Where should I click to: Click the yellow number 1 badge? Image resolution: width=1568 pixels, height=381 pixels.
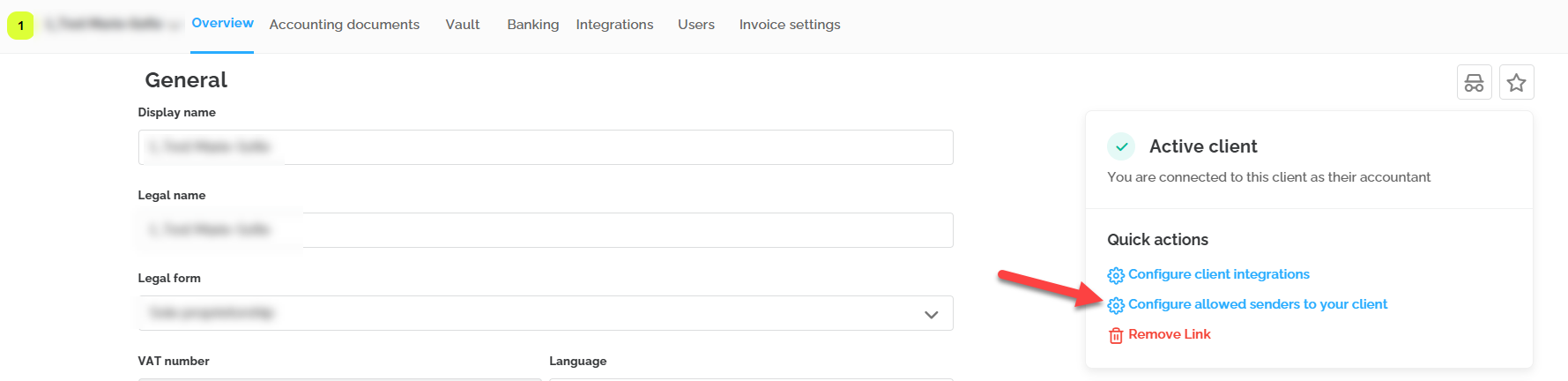tap(20, 26)
